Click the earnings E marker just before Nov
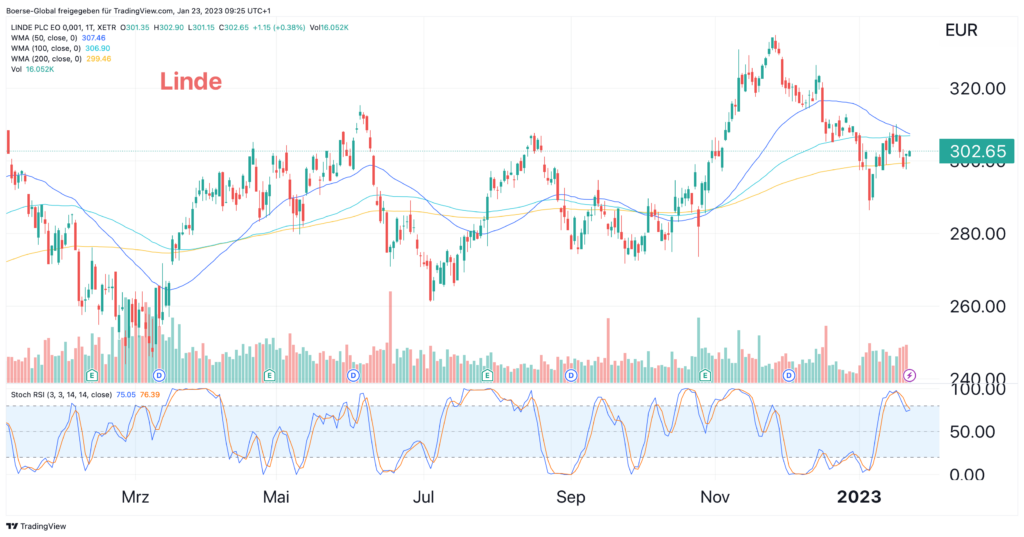 [705, 376]
